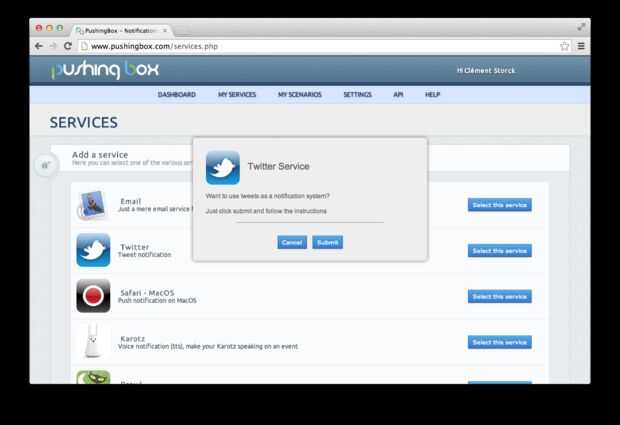The height and width of the screenshot is (425, 620).
Task: Open the Dashboard menu item
Action: pos(177,94)
